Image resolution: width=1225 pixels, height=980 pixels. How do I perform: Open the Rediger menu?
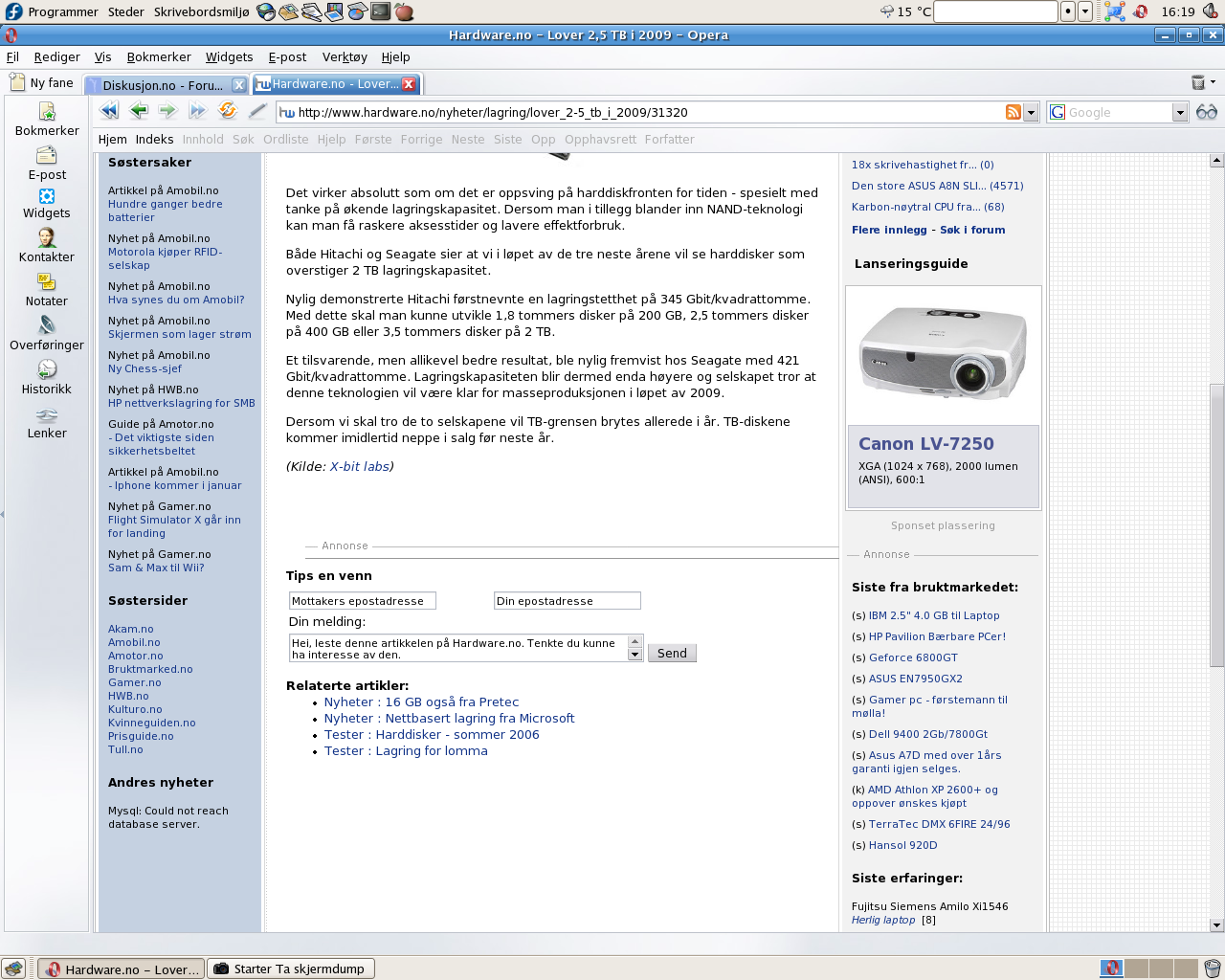(x=56, y=56)
